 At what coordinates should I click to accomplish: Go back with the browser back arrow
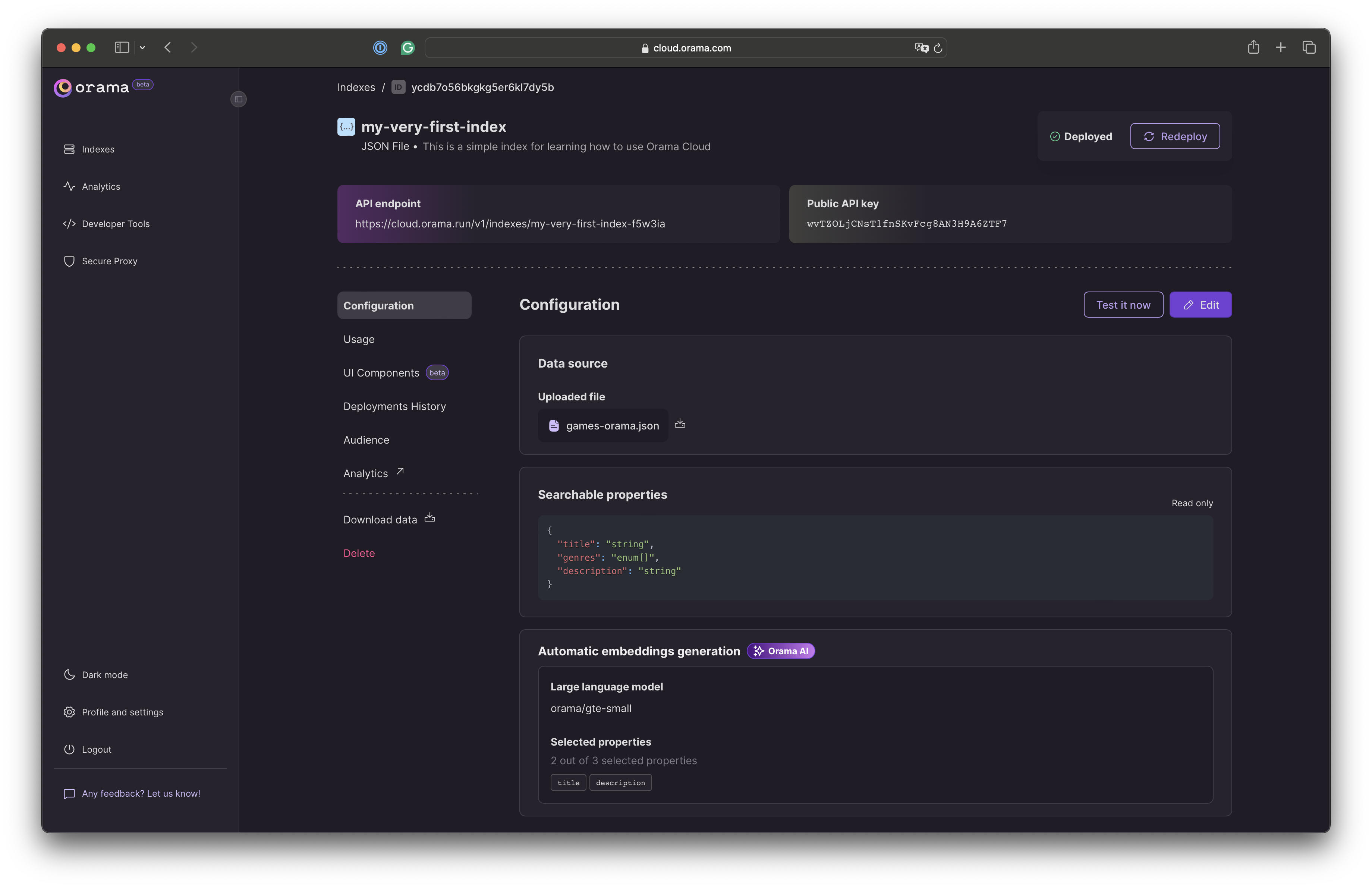(168, 47)
